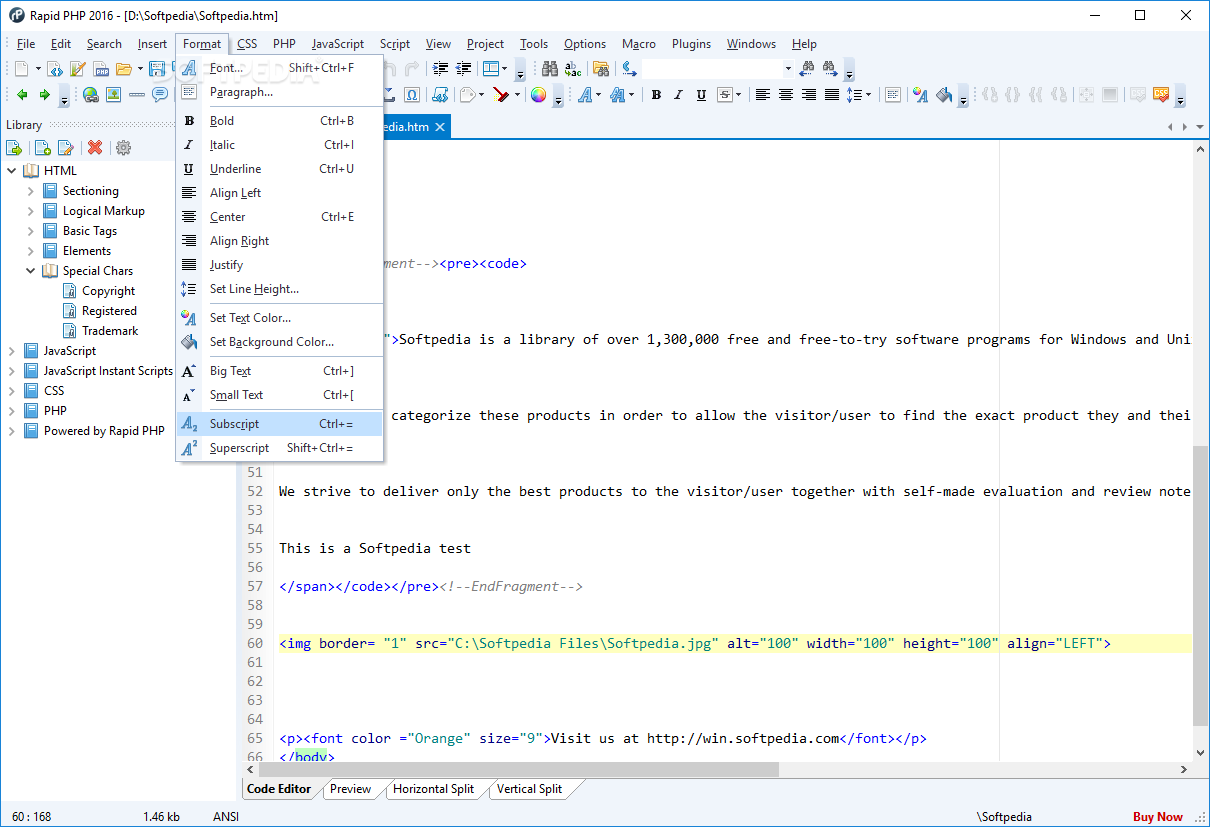Toggle Align right on the formatting toolbar

tap(808, 95)
